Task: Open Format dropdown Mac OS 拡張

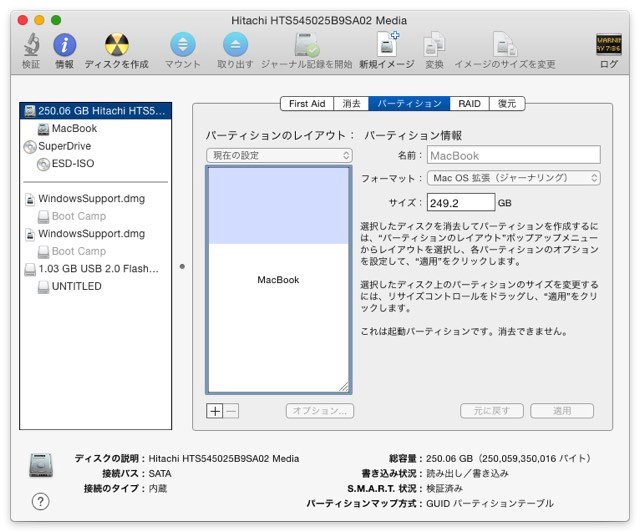Action: coord(514,178)
